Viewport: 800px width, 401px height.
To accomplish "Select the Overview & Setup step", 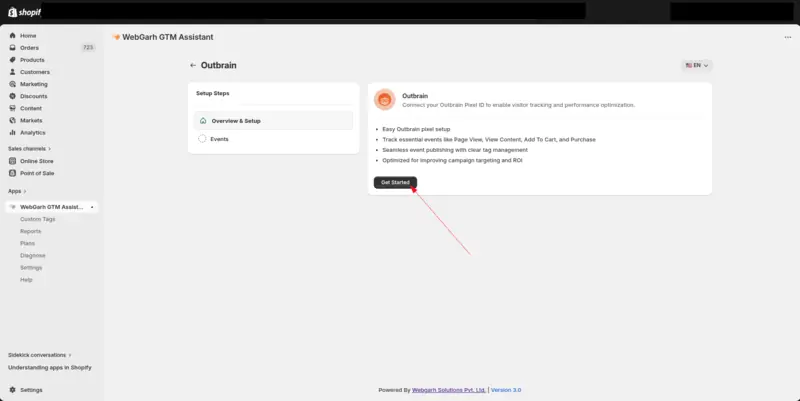I will coord(273,121).
